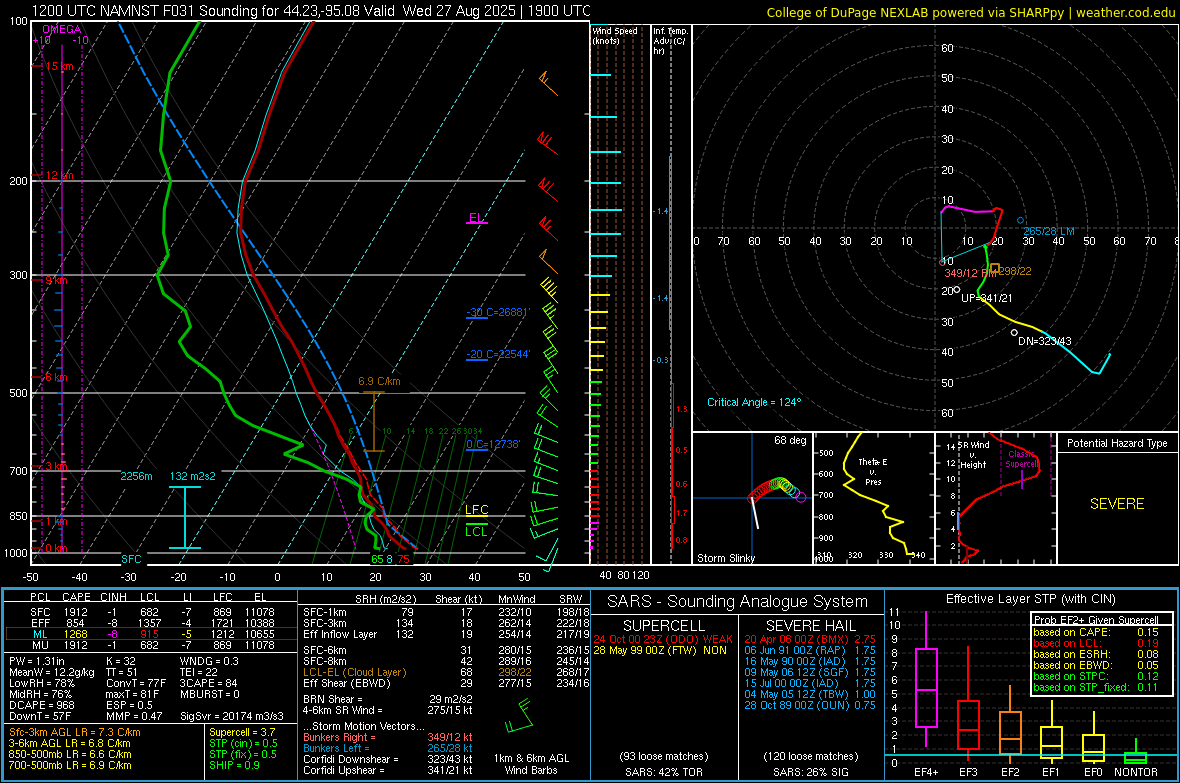
Task: Click the '-20 C=22544'' height label
Action: click(498, 354)
